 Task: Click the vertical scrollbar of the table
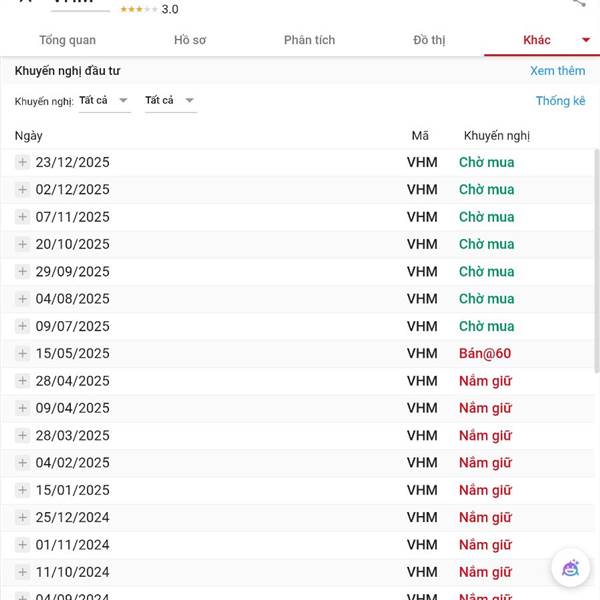pos(597,300)
